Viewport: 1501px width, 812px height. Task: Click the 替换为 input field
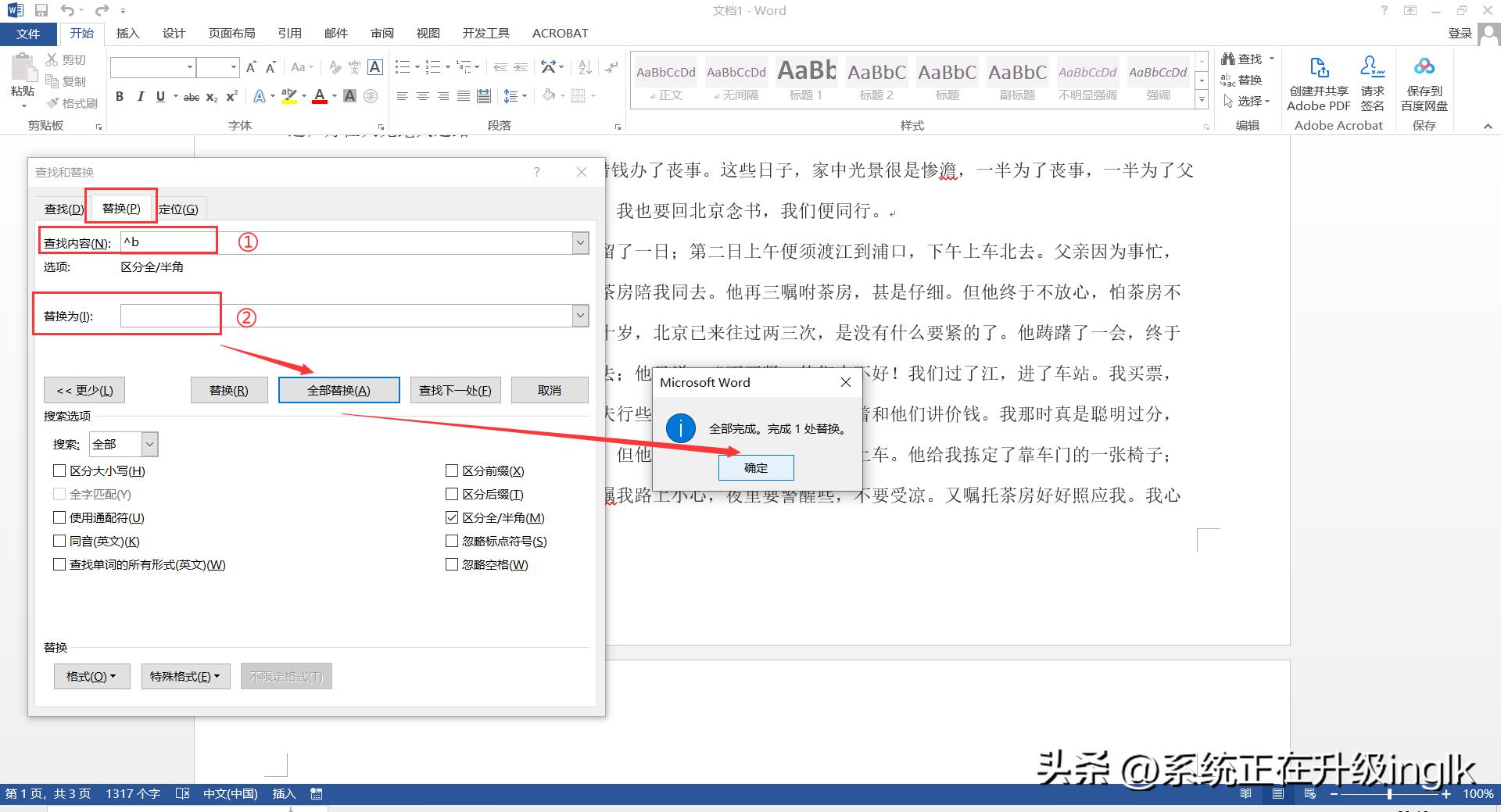click(x=347, y=316)
